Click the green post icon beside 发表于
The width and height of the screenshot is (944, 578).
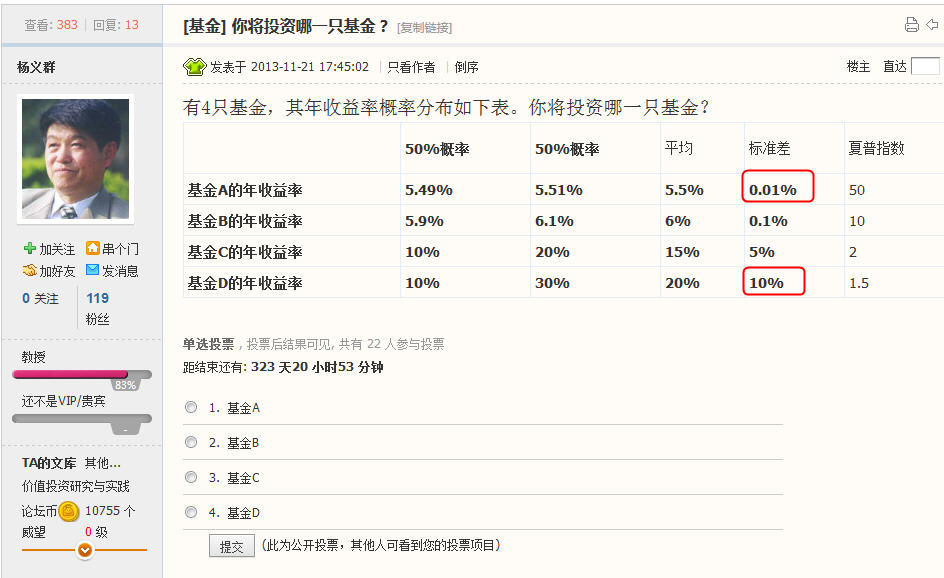[194, 67]
